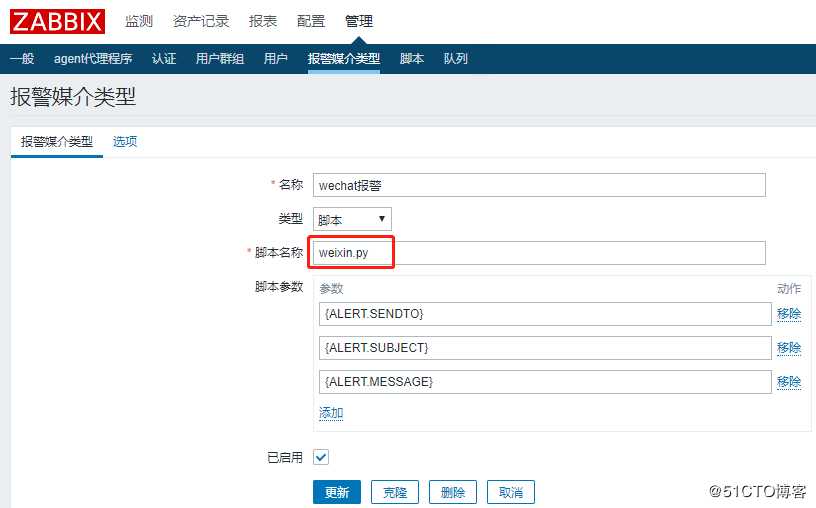This screenshot has height=508, width=816.
Task: Go to 一般 submenu
Action: pyautogui.click(x=22, y=58)
